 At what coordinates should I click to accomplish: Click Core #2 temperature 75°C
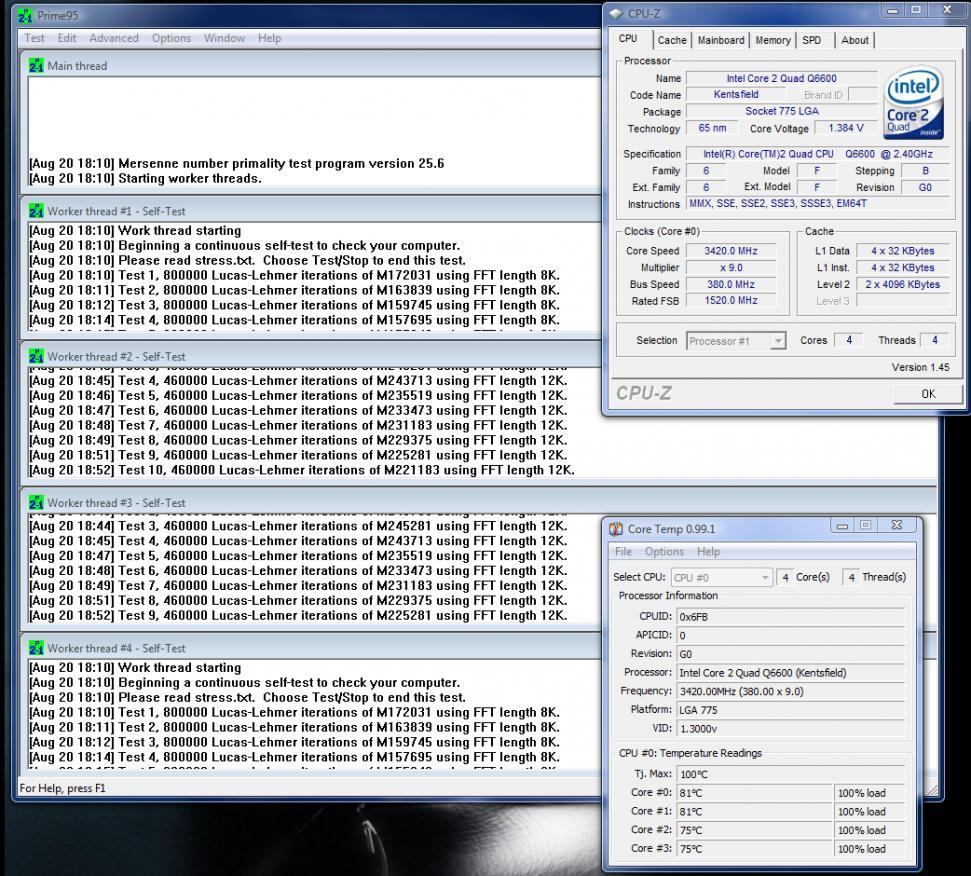point(755,830)
